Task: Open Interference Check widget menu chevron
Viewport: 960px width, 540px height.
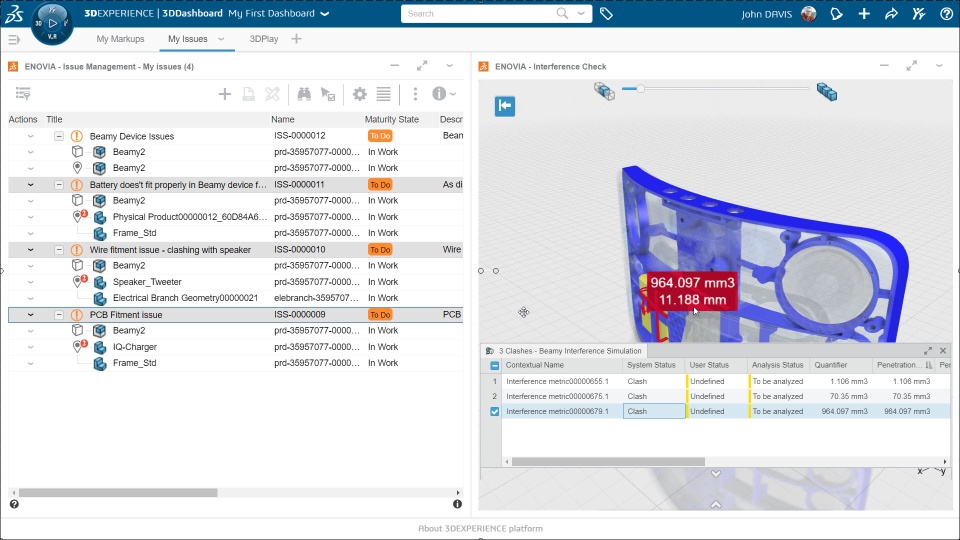Action: (x=939, y=66)
